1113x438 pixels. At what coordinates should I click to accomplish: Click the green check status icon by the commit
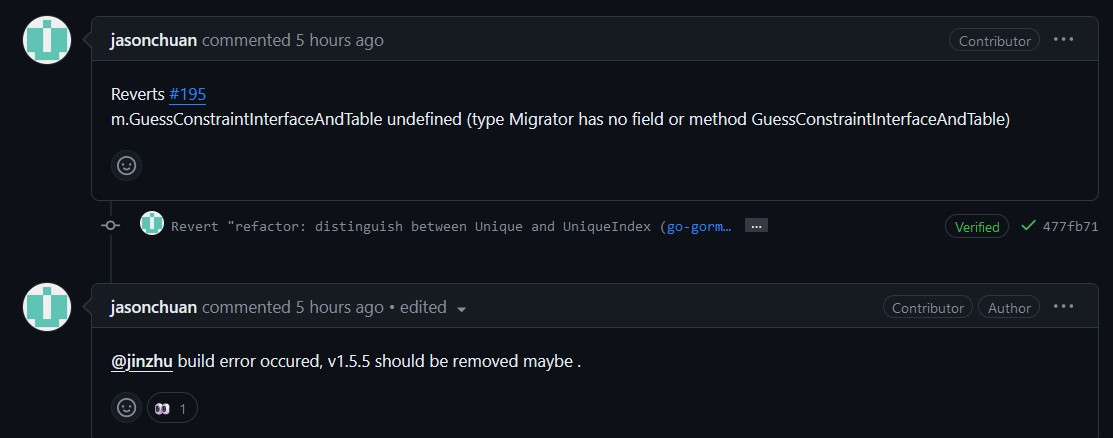pyautogui.click(x=1028, y=226)
